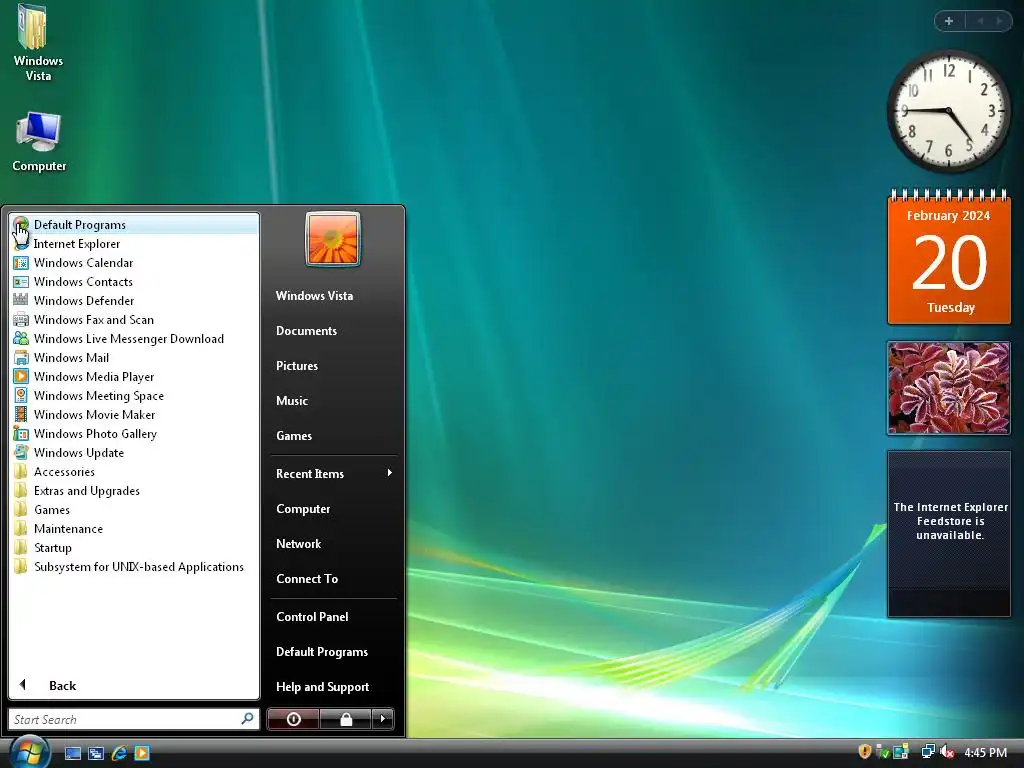Viewport: 1024px width, 768px height.
Task: Expand the Accessories folder
Action: point(135,472)
